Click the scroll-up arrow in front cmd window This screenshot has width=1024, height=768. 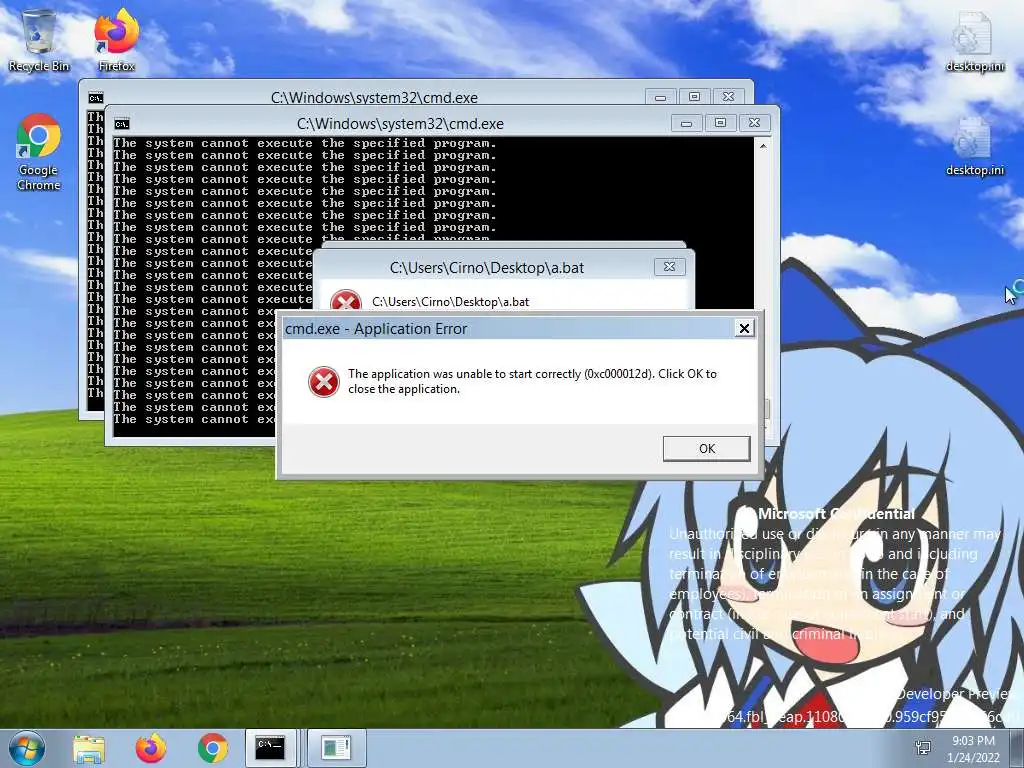point(763,146)
